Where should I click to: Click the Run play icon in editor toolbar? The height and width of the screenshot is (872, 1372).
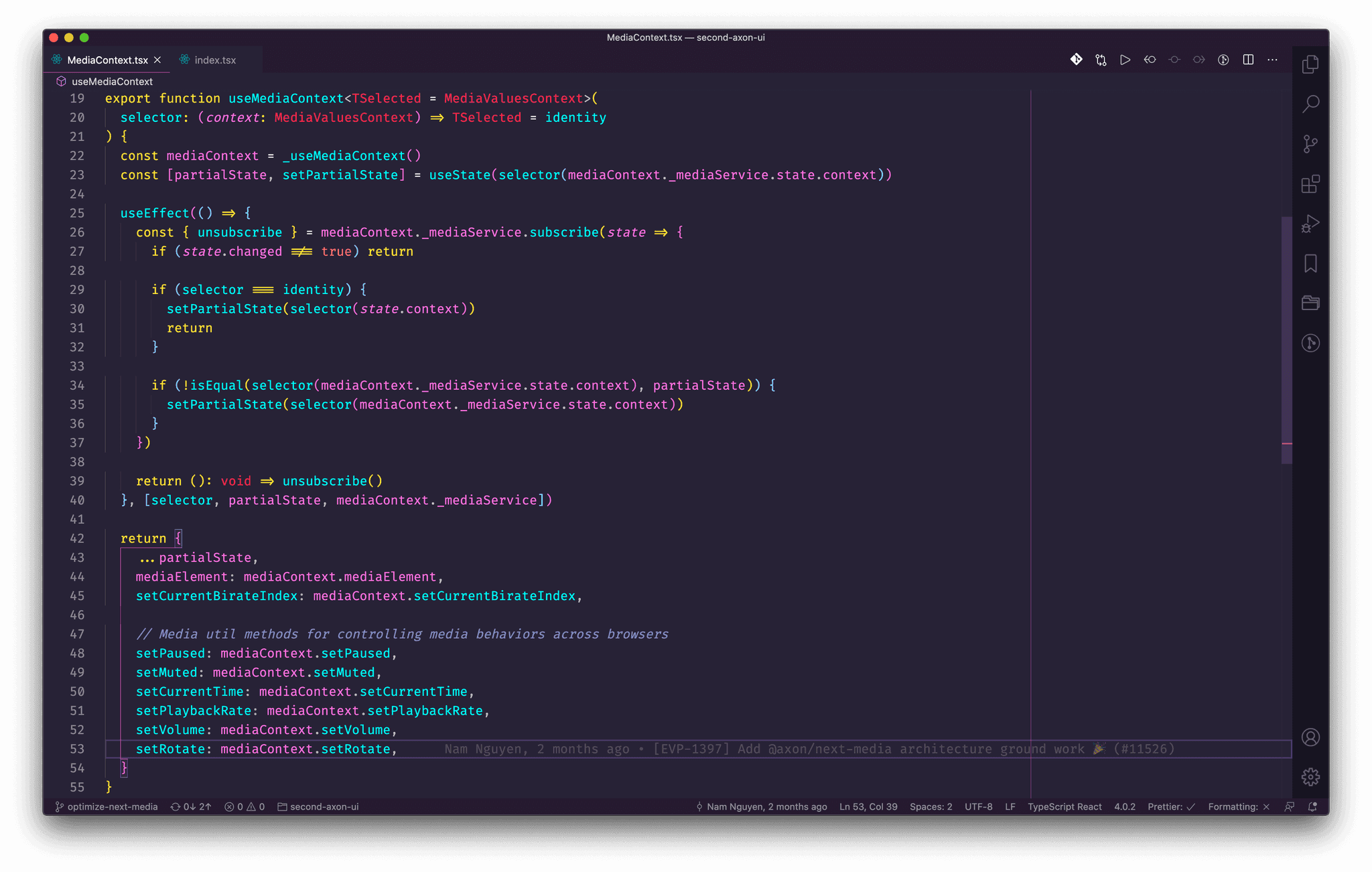click(1125, 60)
